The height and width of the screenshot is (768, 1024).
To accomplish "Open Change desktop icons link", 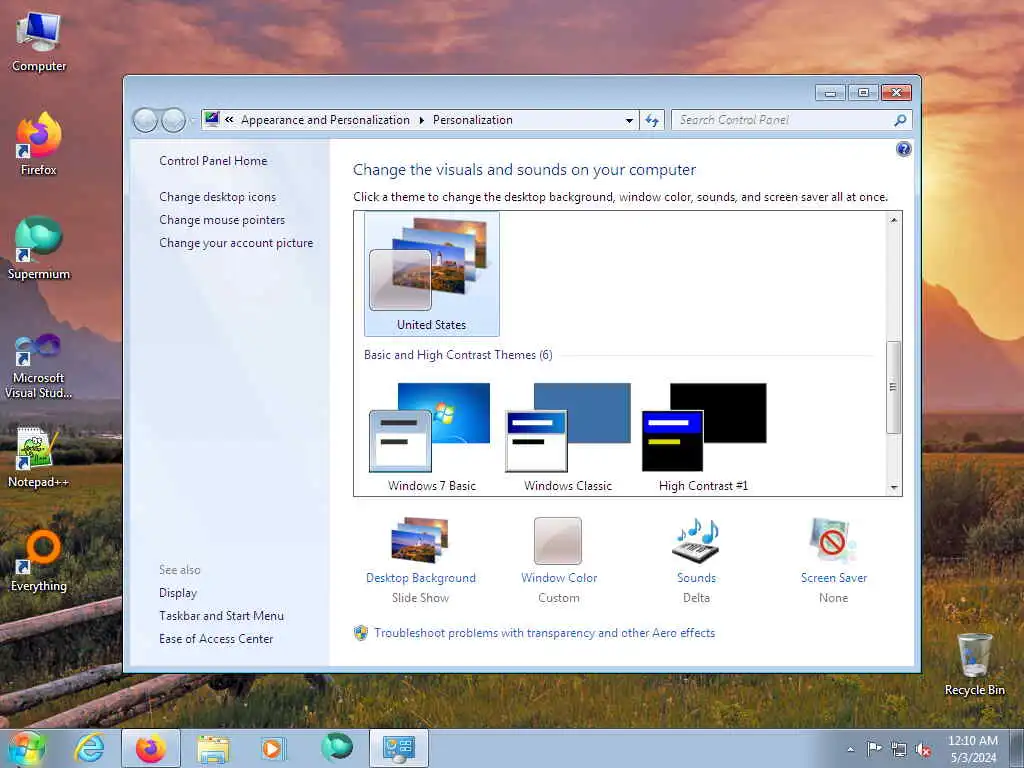I will coord(217,197).
